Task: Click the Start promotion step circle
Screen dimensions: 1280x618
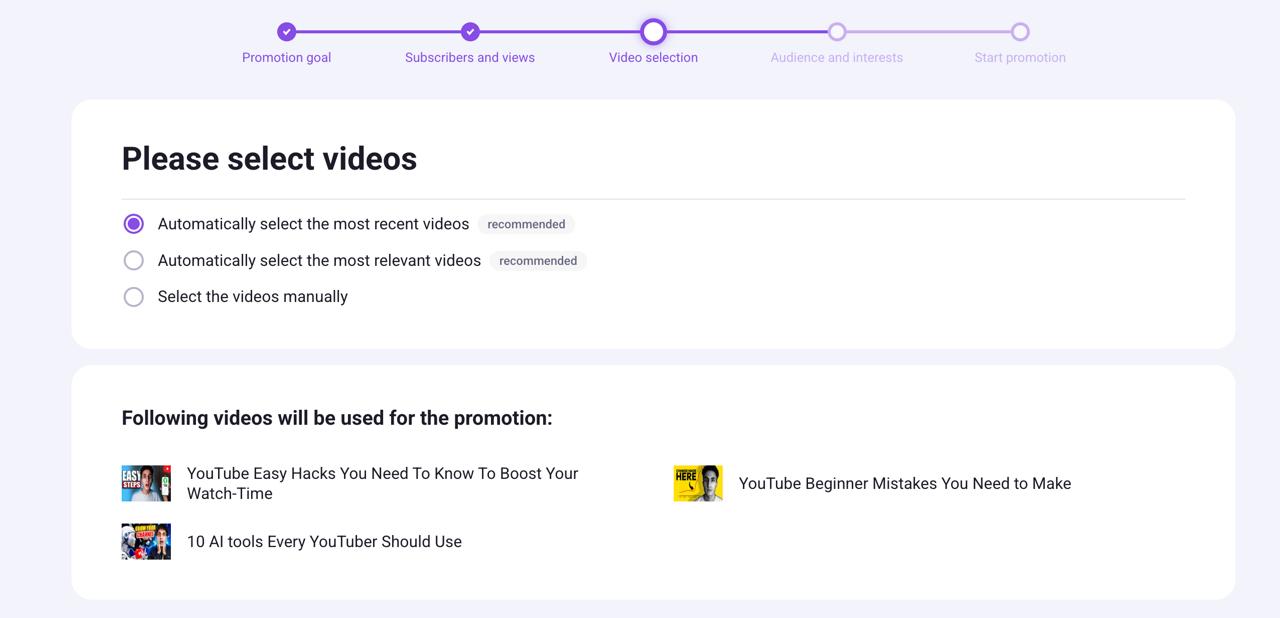Action: [x=1020, y=32]
